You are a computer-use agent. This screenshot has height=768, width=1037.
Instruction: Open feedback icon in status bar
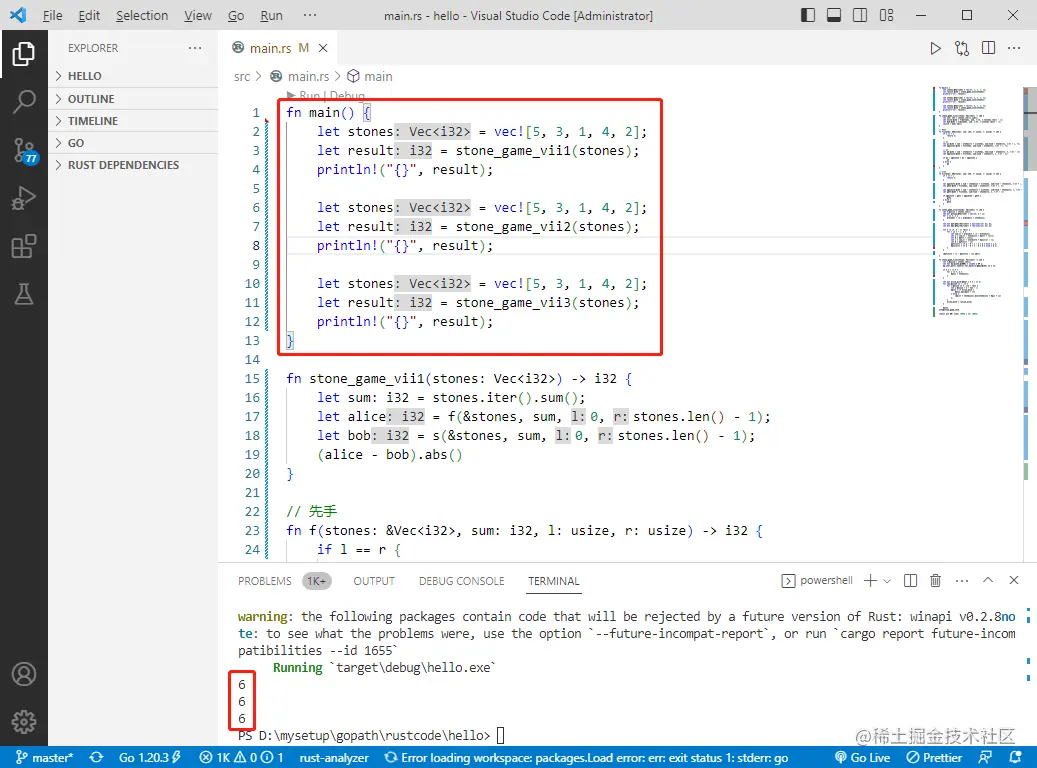(x=985, y=757)
